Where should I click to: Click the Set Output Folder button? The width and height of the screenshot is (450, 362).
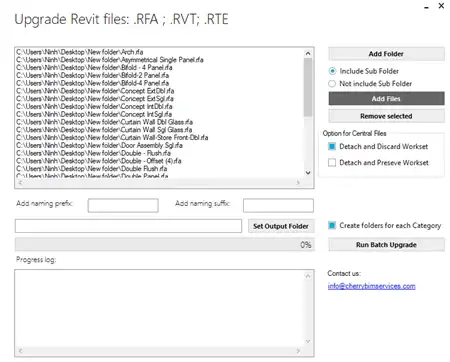[281, 226]
